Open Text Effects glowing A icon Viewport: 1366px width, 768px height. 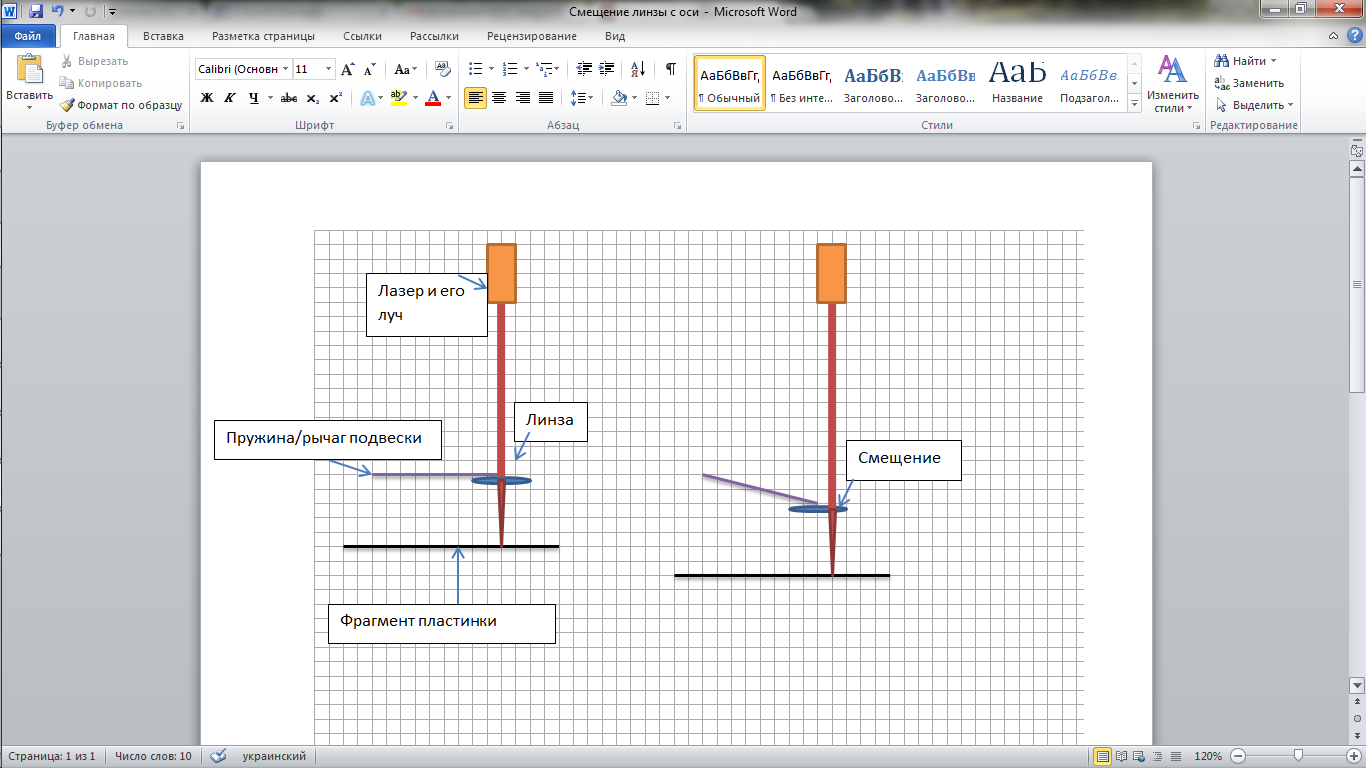(367, 98)
